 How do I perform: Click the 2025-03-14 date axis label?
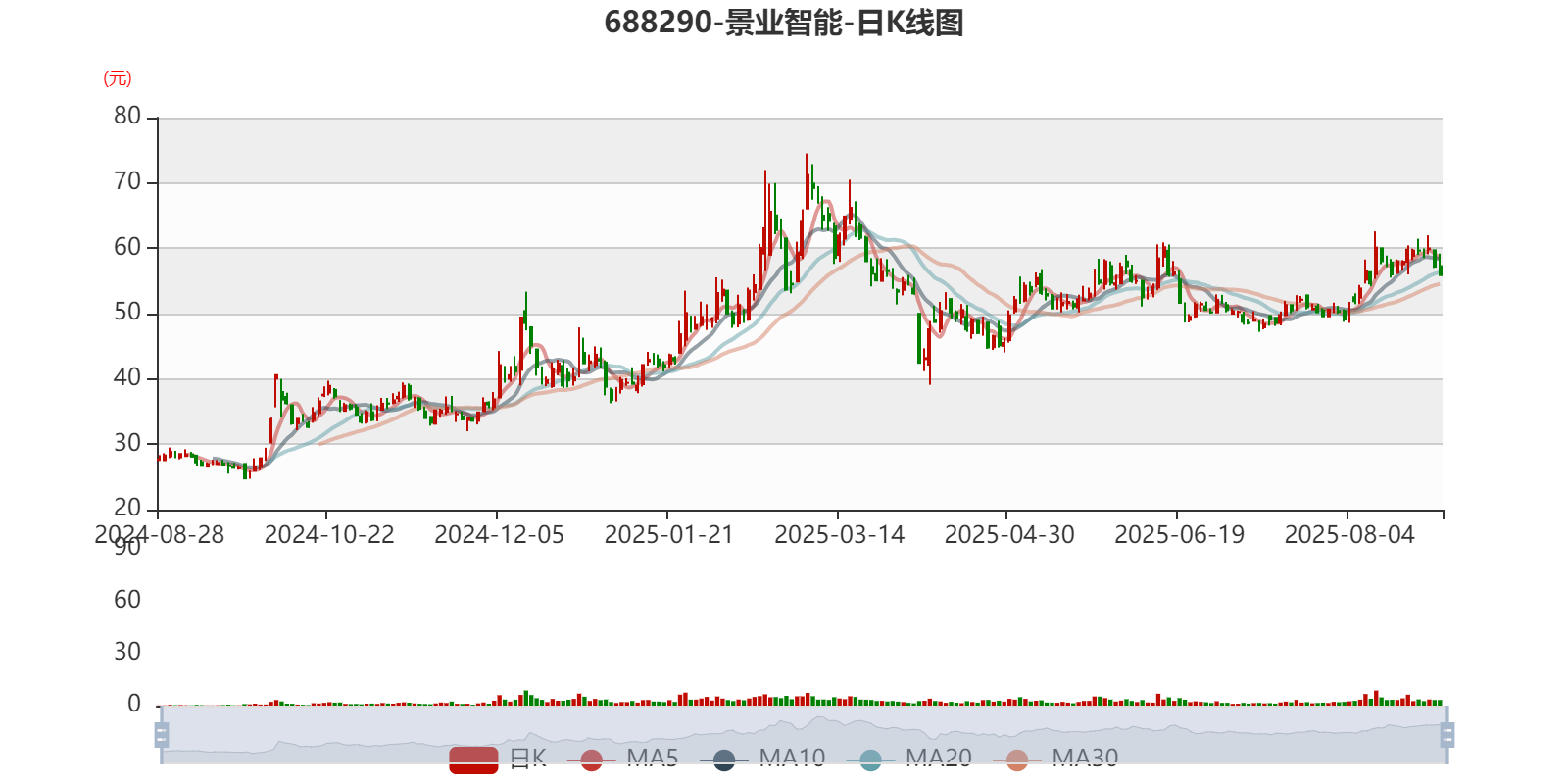(x=839, y=535)
